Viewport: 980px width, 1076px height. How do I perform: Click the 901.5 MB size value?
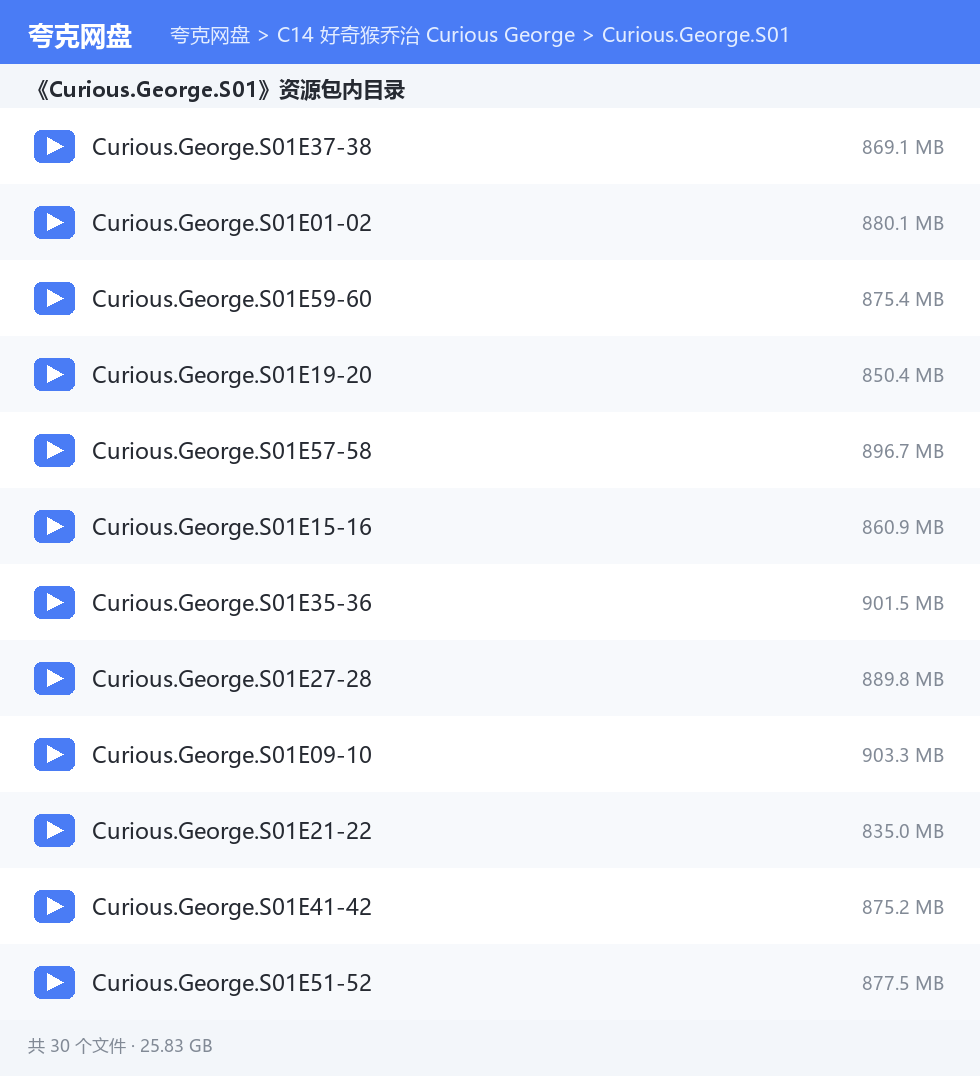tap(902, 603)
